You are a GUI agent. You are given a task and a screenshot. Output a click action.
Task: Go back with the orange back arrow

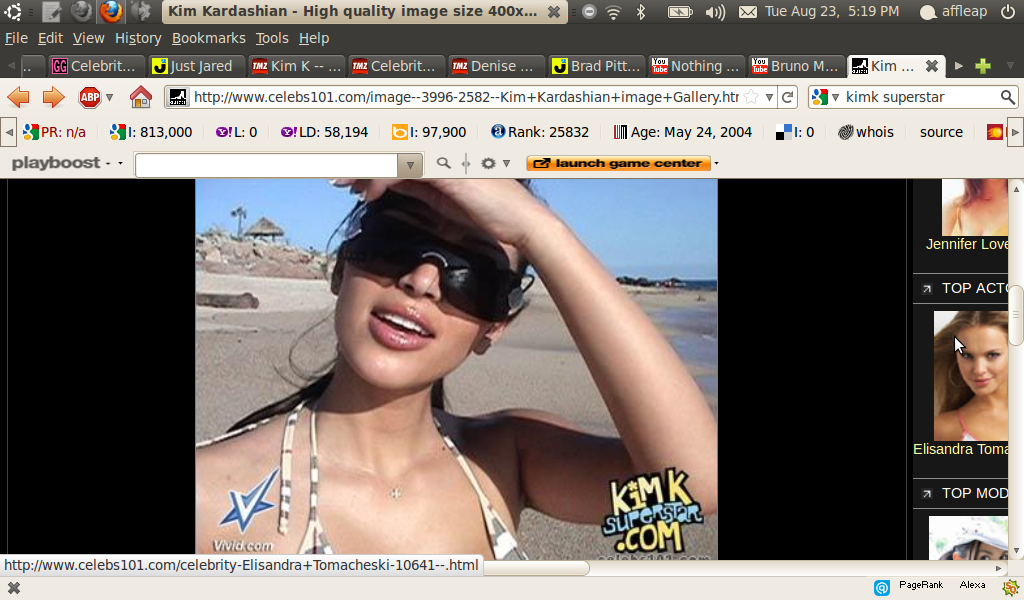(x=18, y=97)
